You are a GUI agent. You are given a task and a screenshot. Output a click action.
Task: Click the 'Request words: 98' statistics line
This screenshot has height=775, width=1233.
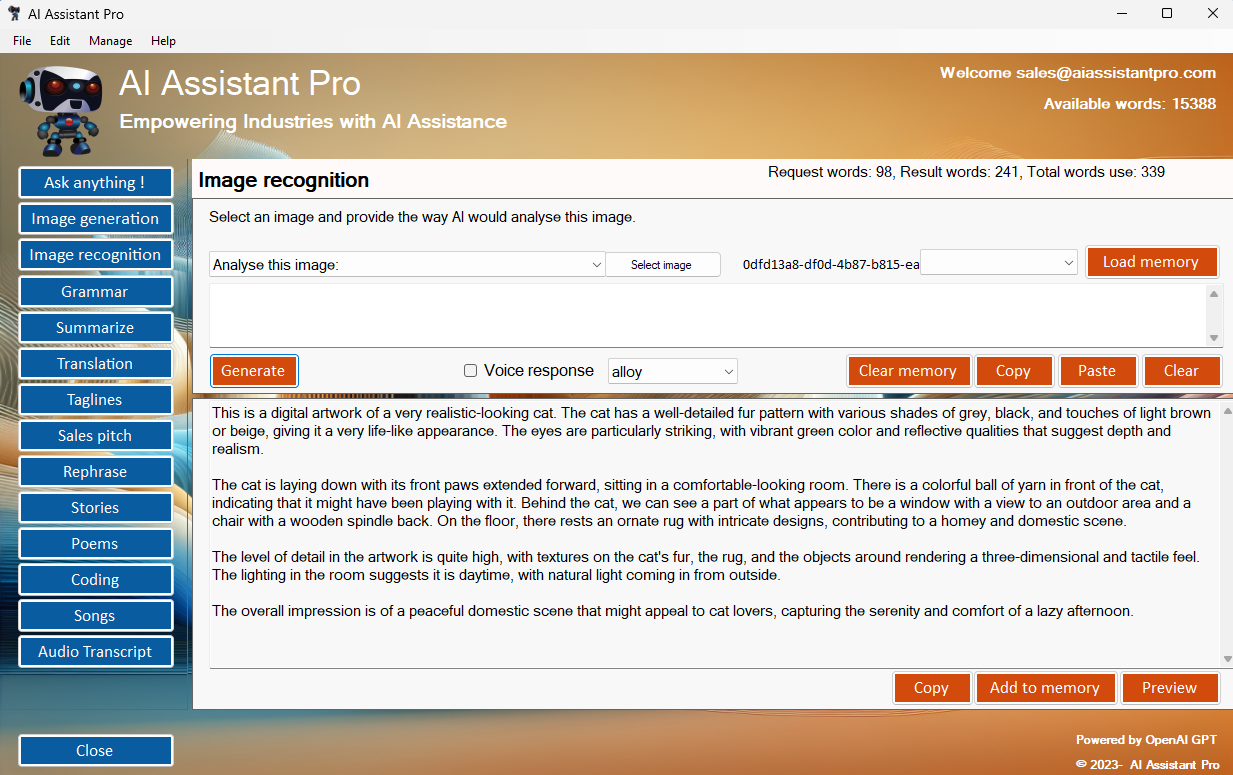click(x=966, y=172)
